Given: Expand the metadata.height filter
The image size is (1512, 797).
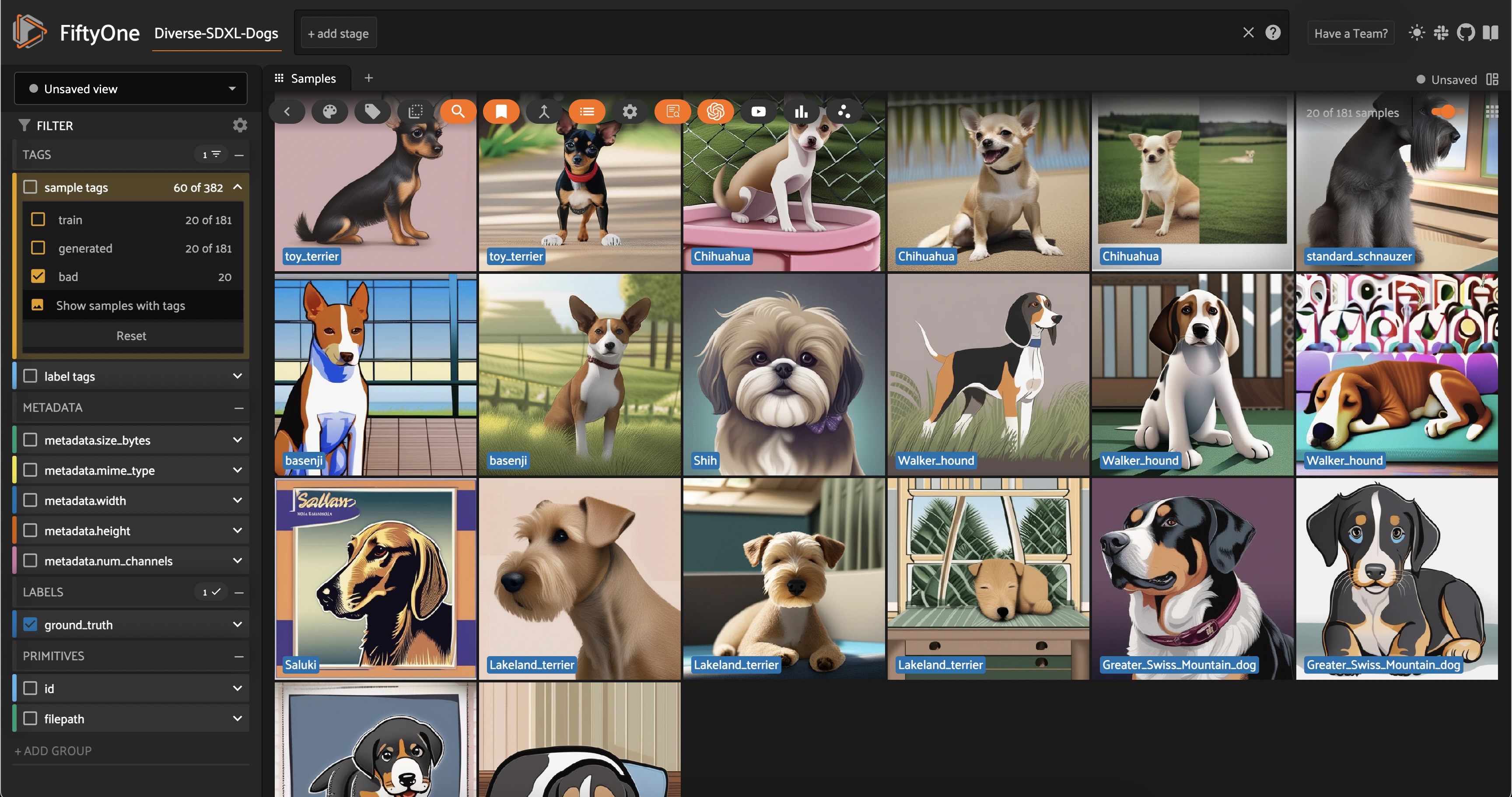Looking at the screenshot, I should (x=238, y=531).
